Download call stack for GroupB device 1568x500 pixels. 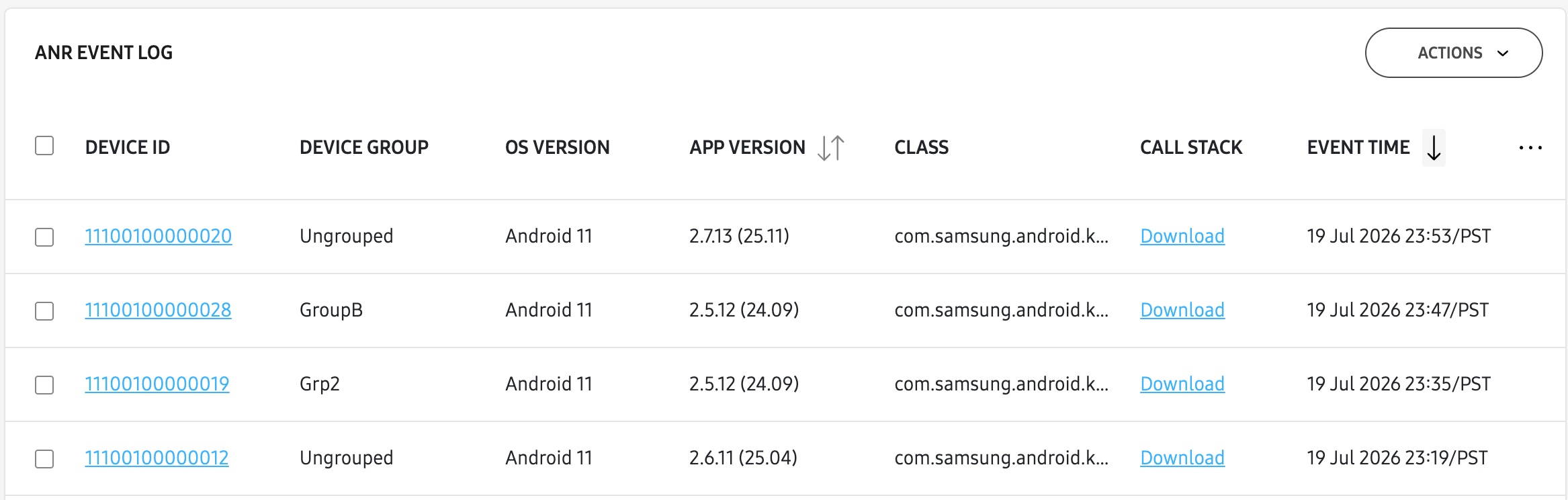pos(1182,310)
